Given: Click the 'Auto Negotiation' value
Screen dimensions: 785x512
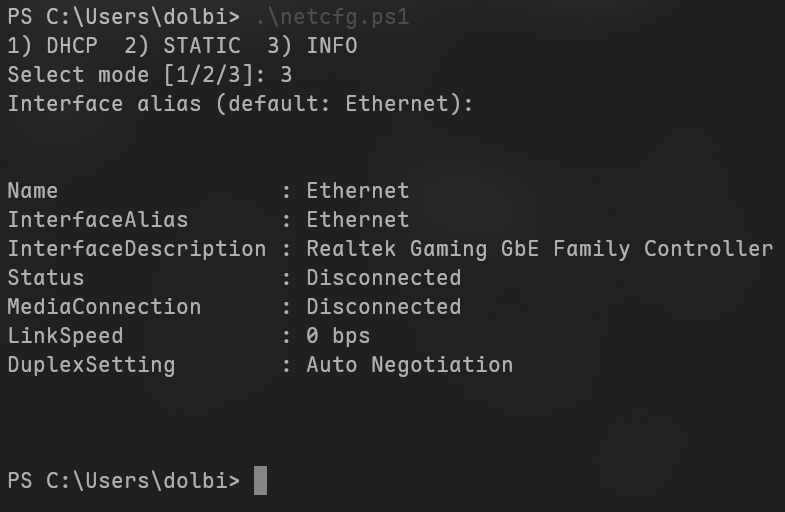Looking at the screenshot, I should 409,365.
